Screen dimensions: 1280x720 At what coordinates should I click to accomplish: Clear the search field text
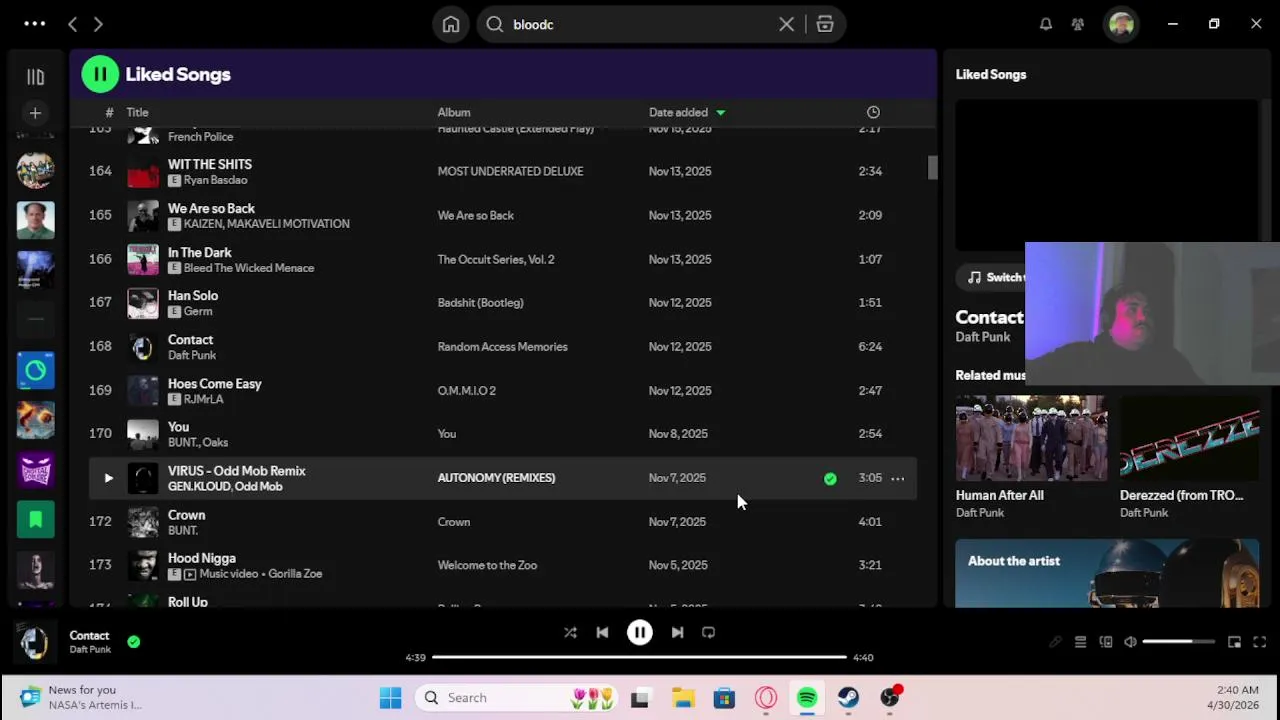[787, 24]
